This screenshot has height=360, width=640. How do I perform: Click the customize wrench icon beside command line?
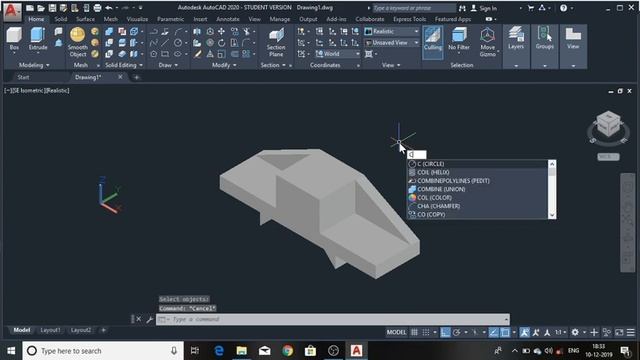tap(149, 319)
